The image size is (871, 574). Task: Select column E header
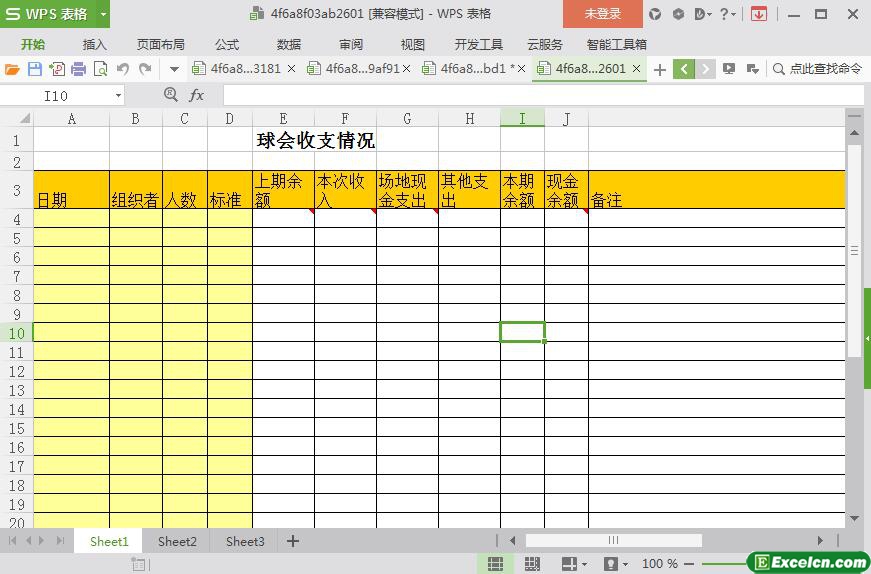point(283,118)
